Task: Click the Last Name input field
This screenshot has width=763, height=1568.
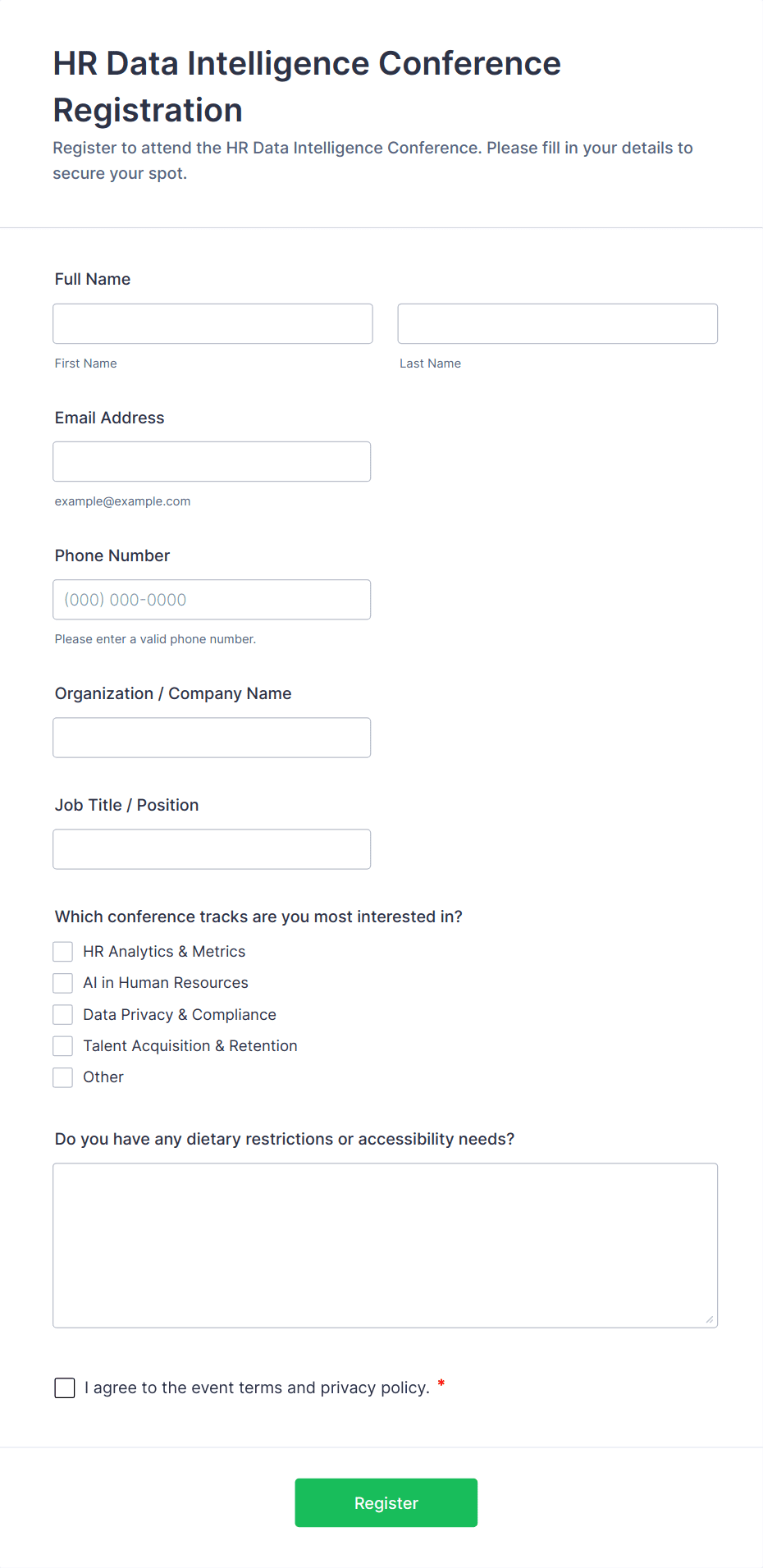Action: 557,323
